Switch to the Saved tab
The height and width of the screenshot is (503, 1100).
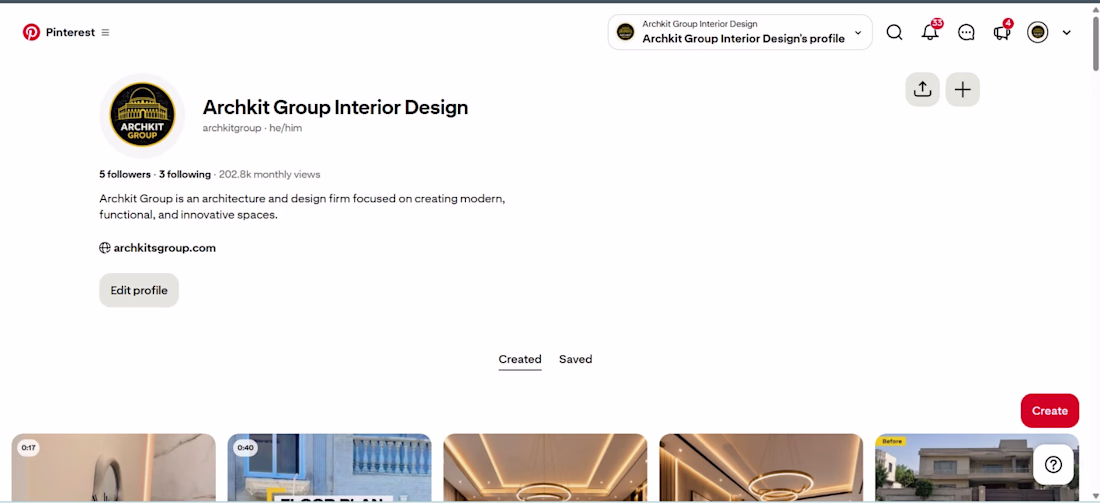coord(575,359)
